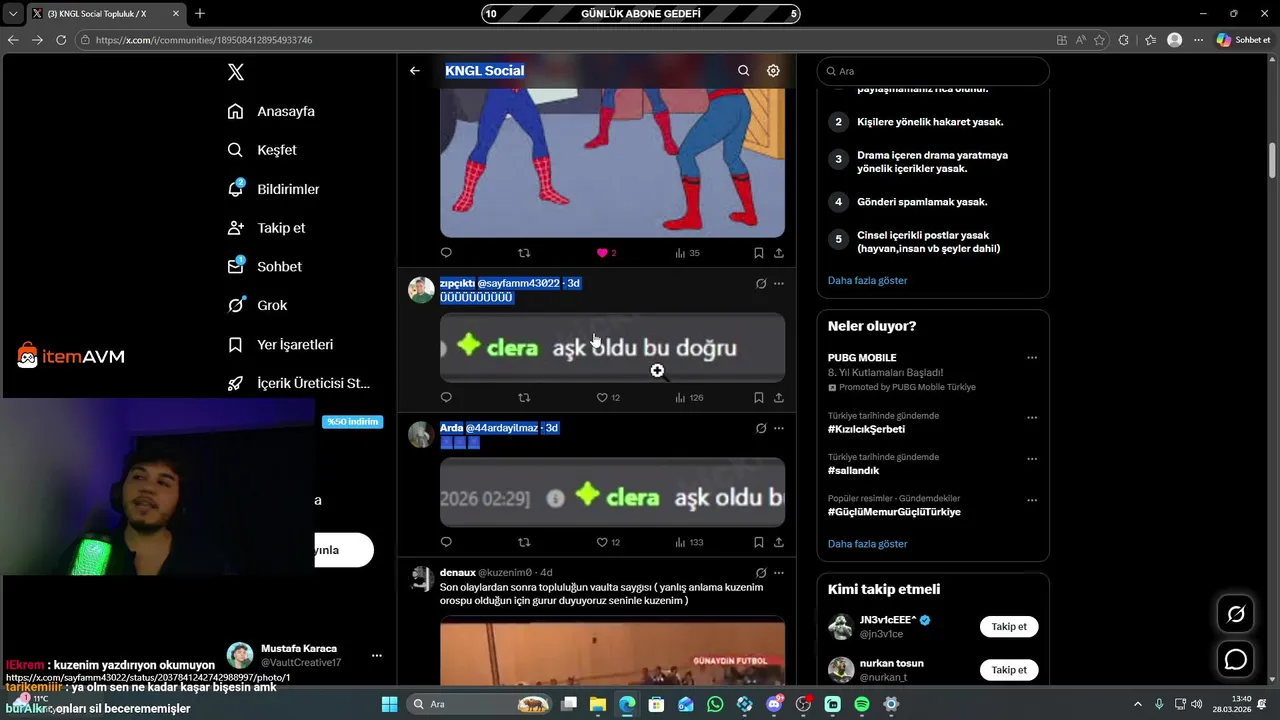Repost zıpçıktı's post
This screenshot has width=1280, height=720.
click(x=524, y=397)
